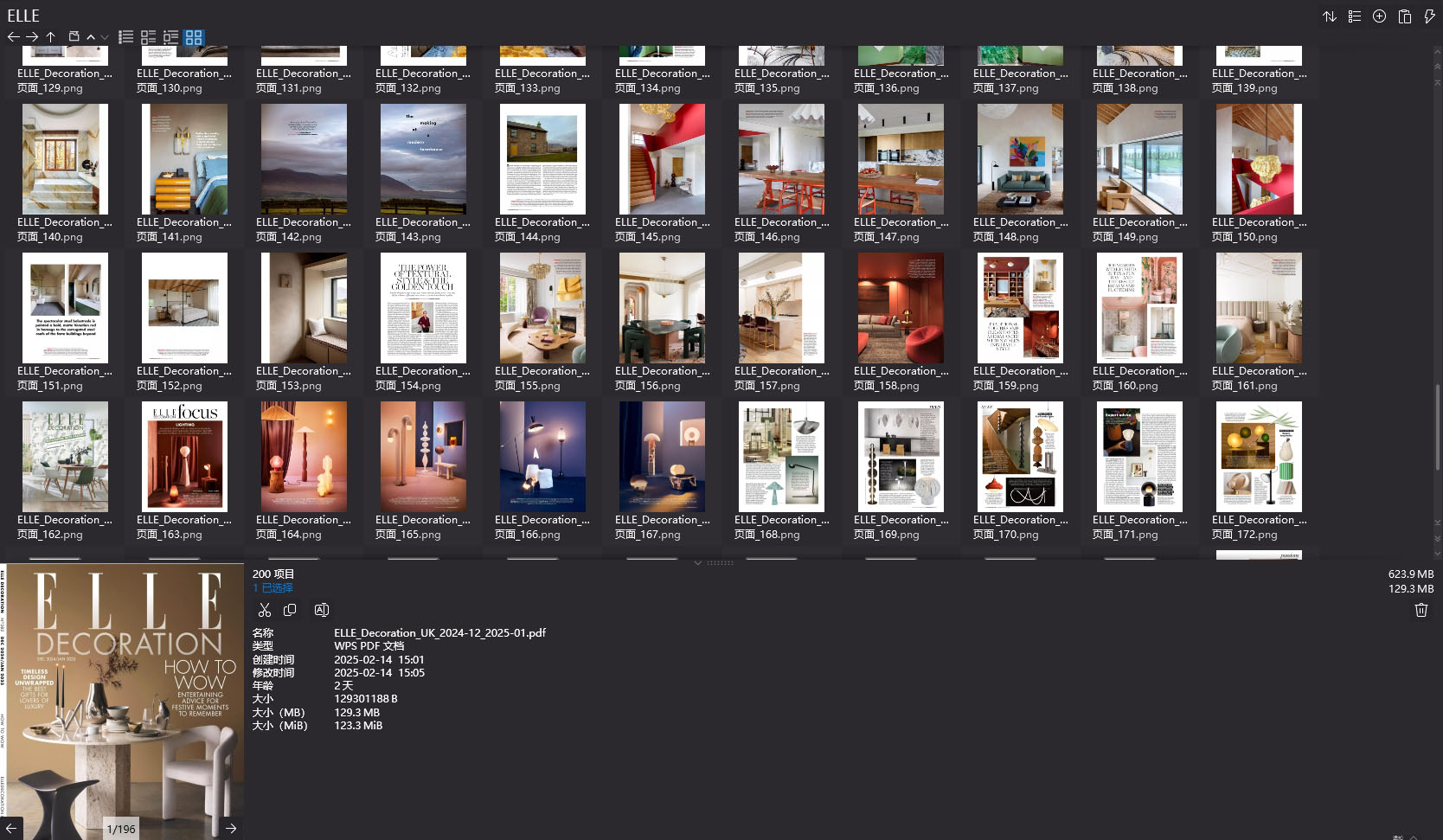Advance to the next preview page
Viewport: 1443px width, 840px height.
point(231,828)
